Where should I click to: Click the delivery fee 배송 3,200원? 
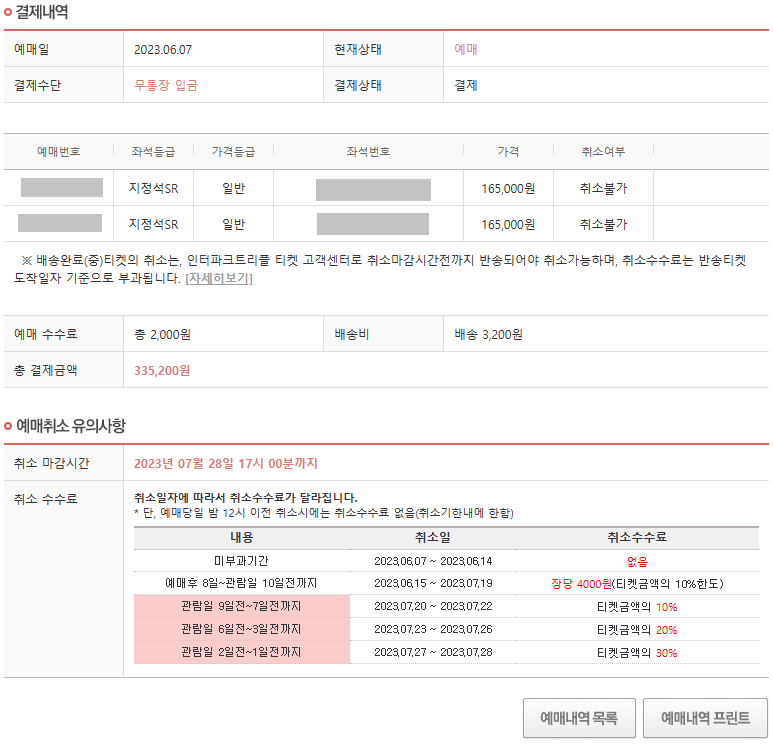coord(489,335)
